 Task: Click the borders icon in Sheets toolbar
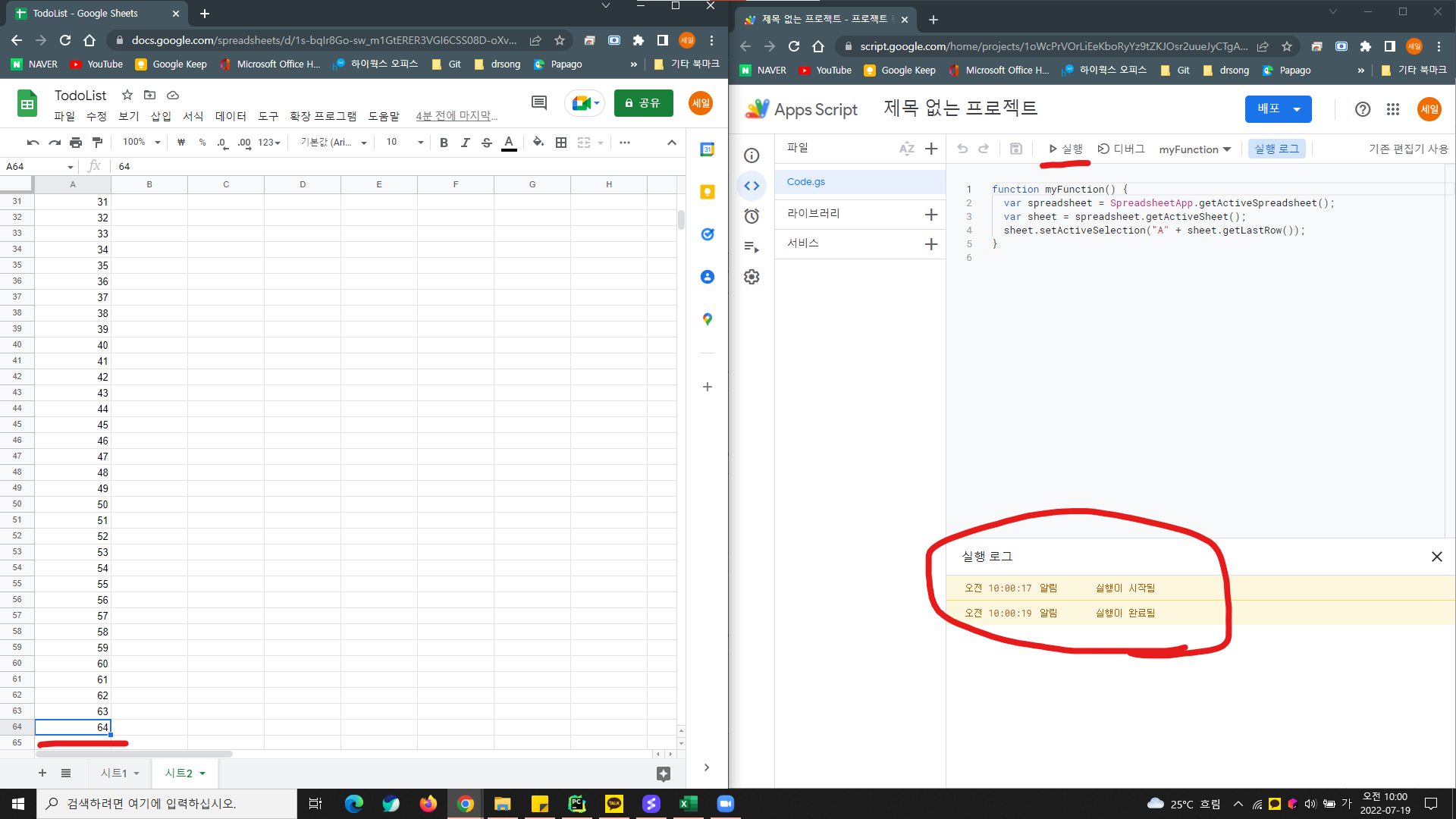[561, 142]
